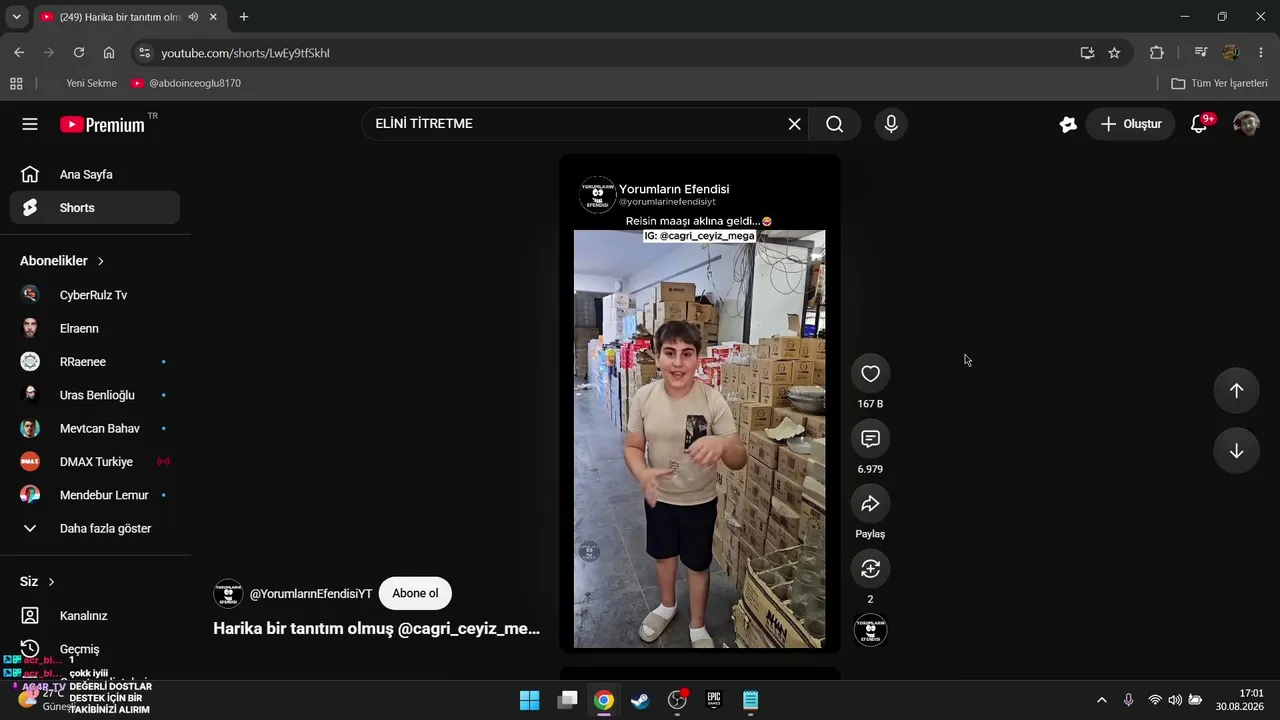Open Kanalınız in the sidebar

(x=95, y=616)
